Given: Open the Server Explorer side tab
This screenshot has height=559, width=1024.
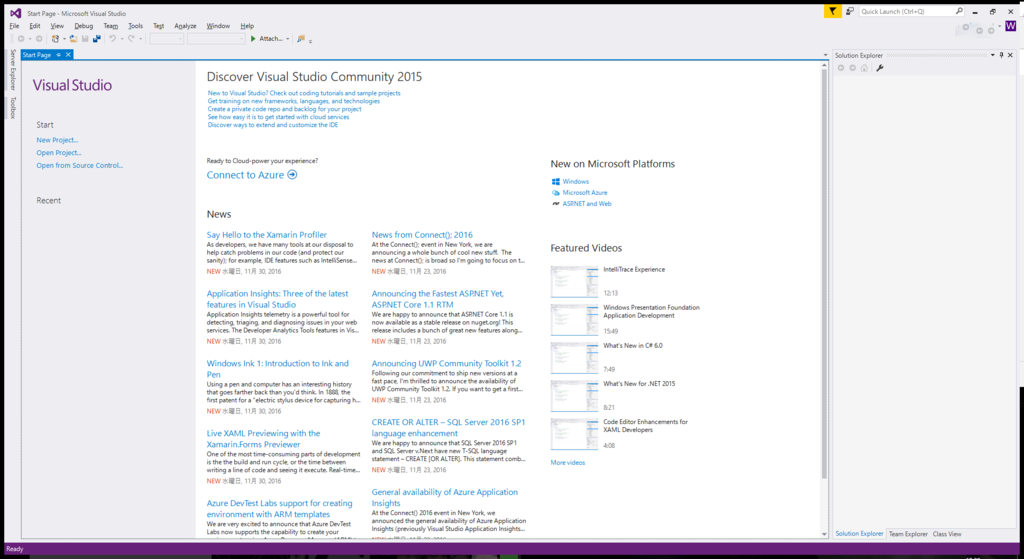Looking at the screenshot, I should tap(12, 69).
